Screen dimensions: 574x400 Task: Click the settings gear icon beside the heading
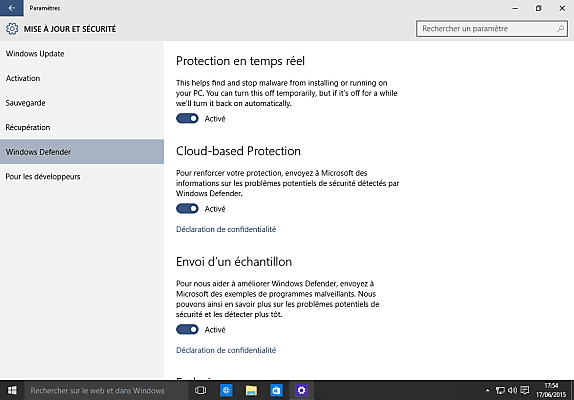point(12,29)
